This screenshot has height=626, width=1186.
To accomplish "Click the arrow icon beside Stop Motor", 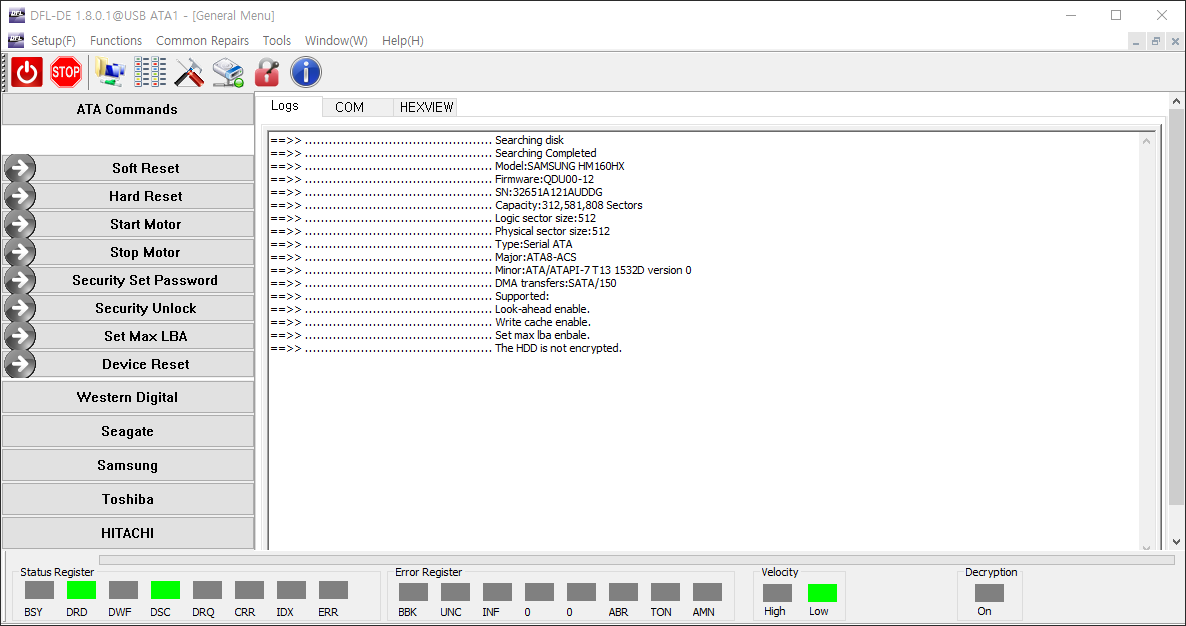I will (x=20, y=253).
